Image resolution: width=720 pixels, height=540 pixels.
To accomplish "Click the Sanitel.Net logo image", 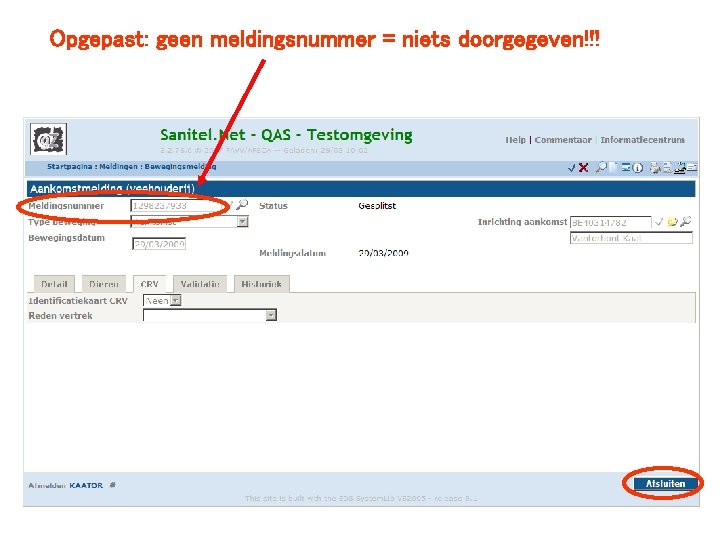I will (48, 139).
